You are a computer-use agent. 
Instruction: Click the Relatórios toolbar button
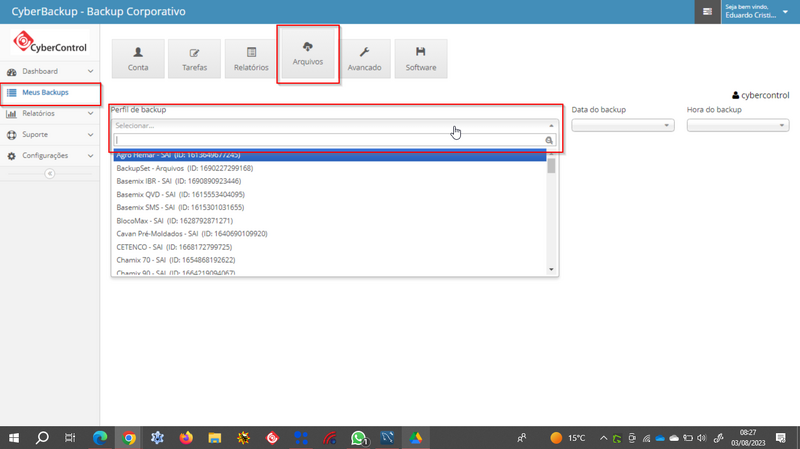pos(251,59)
